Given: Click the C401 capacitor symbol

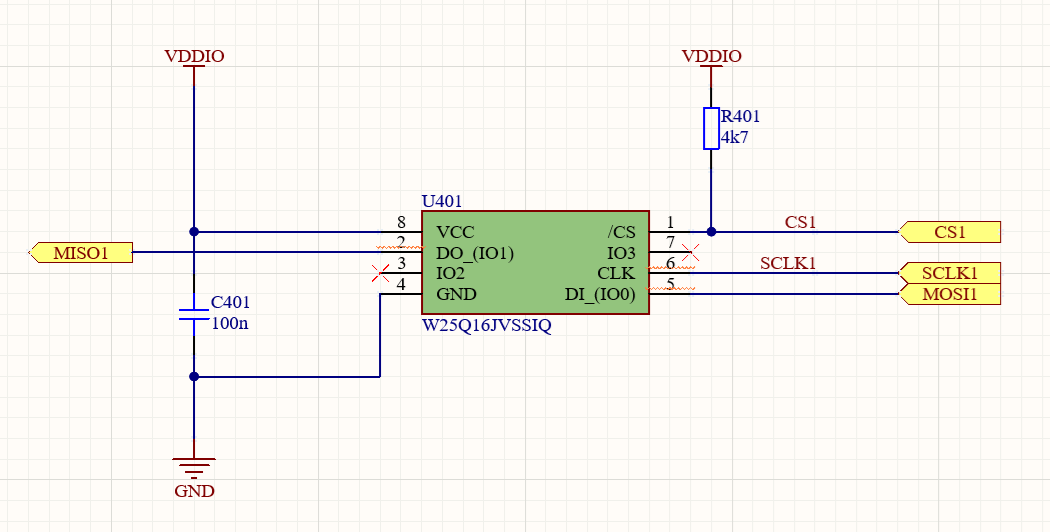Looking at the screenshot, I should [x=194, y=315].
